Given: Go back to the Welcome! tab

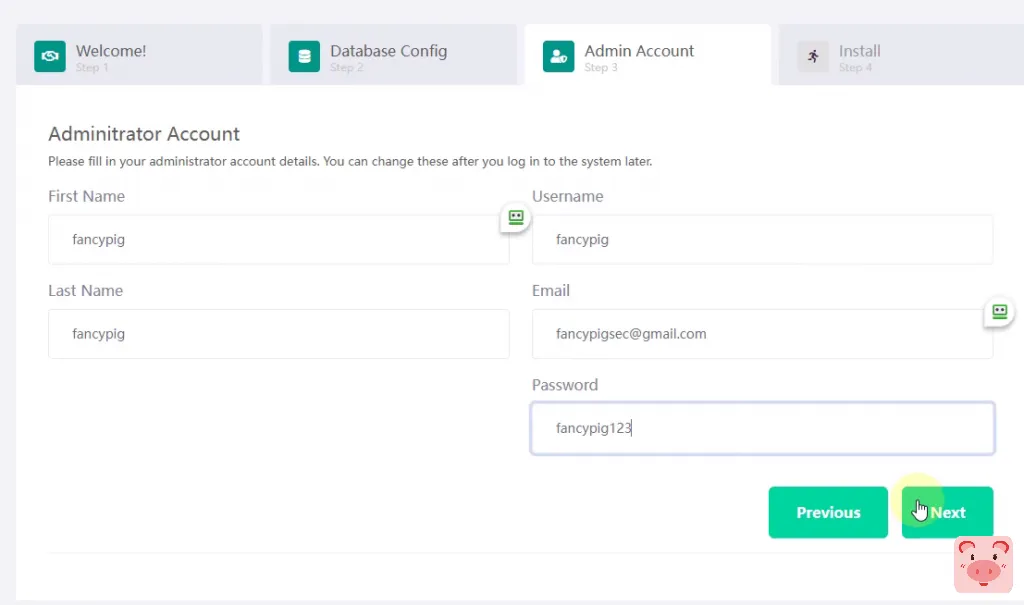Looking at the screenshot, I should [x=111, y=51].
